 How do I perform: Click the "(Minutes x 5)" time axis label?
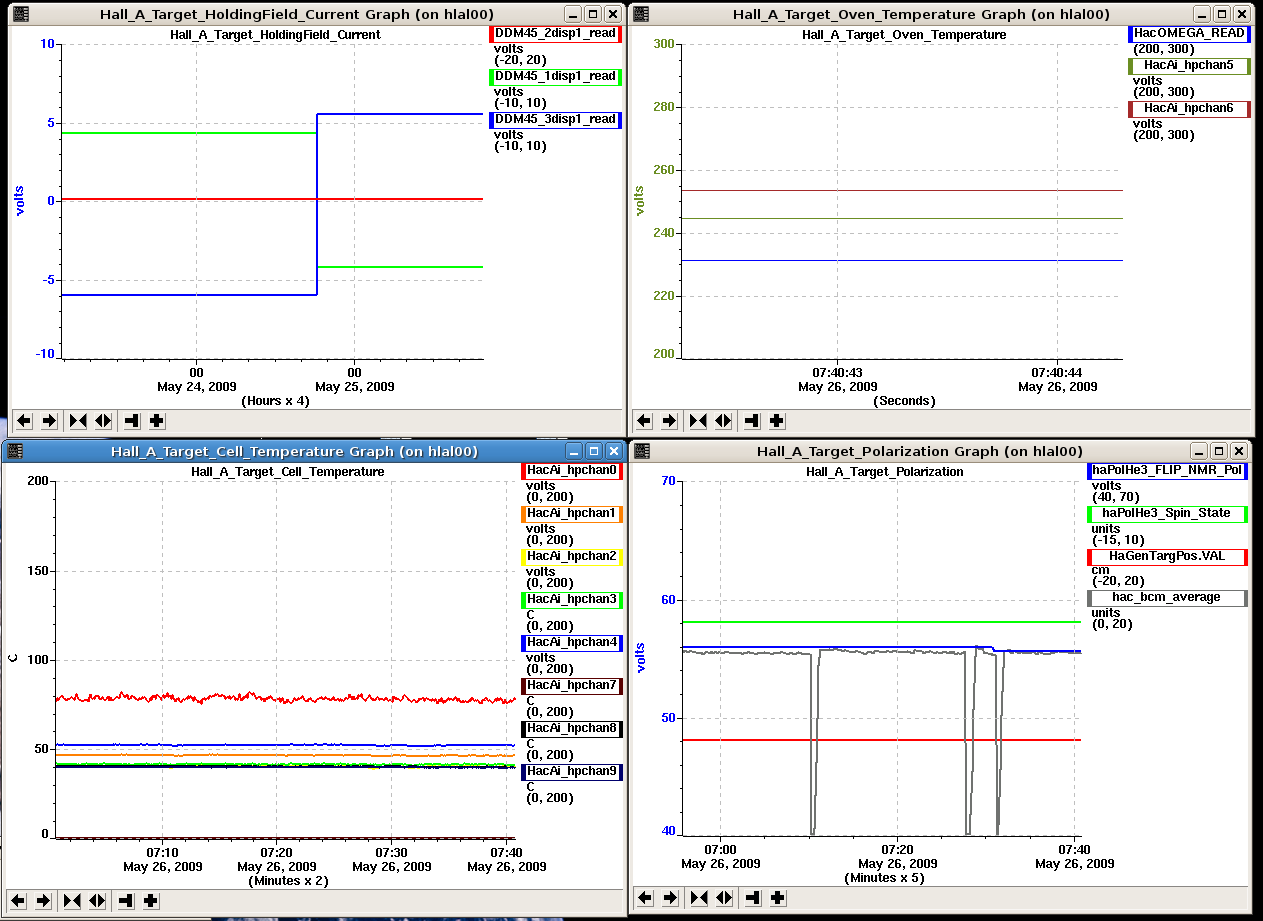[885, 877]
